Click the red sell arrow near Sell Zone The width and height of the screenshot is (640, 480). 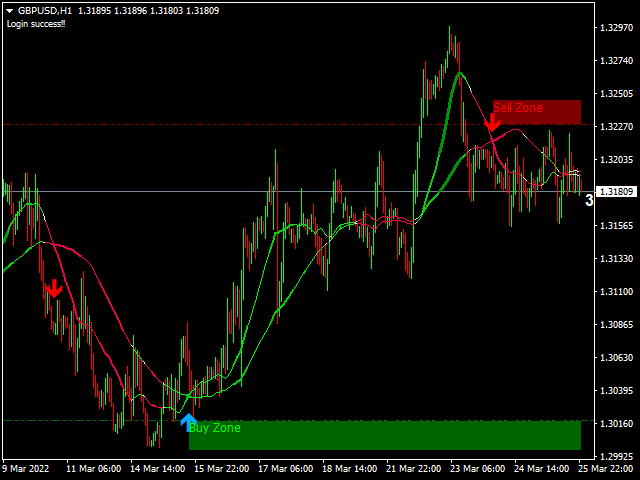(x=493, y=122)
